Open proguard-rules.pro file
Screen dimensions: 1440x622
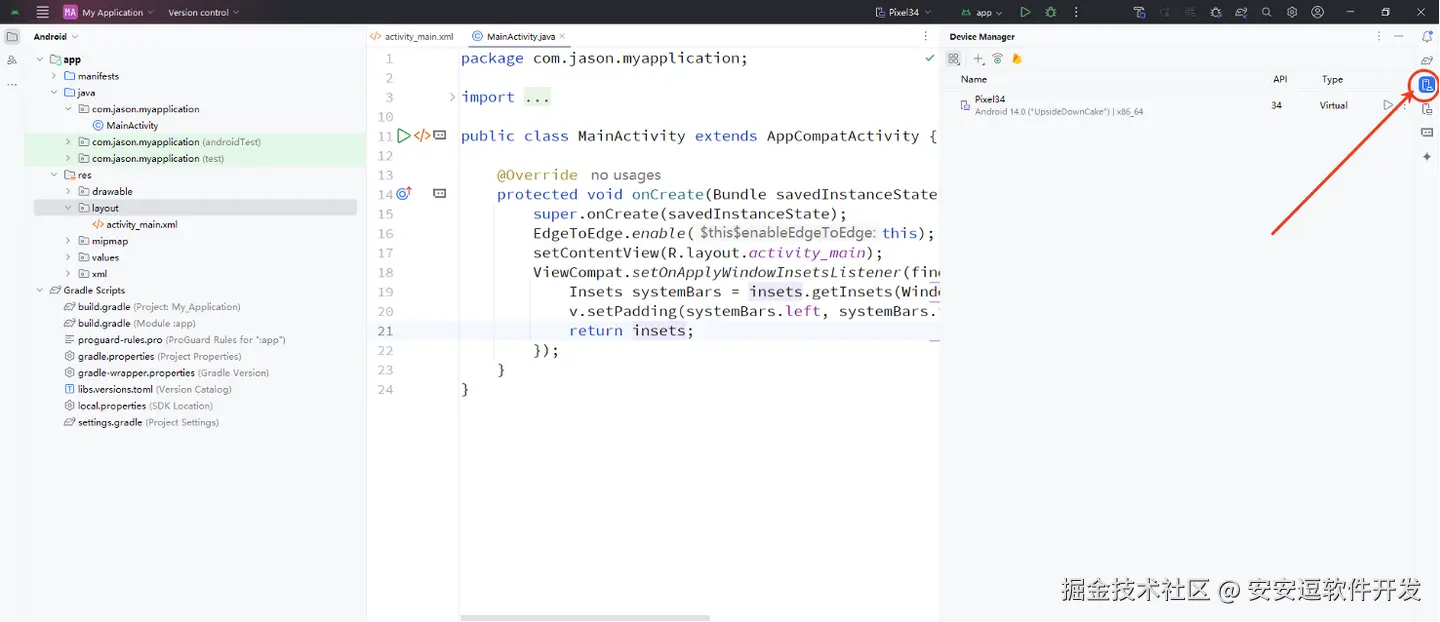point(175,340)
